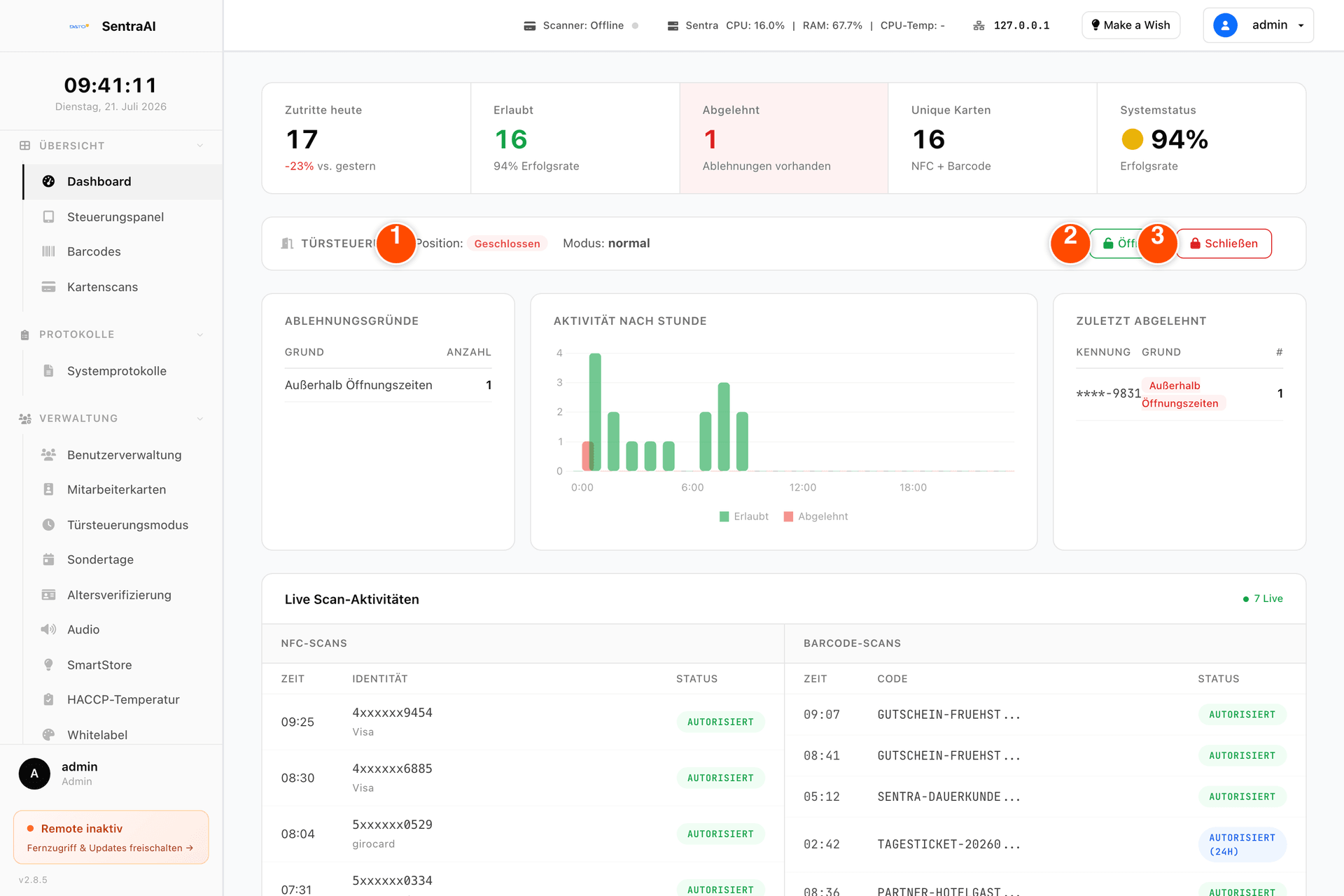The image size is (1344, 896).
Task: Open Kartenscans from the sidebar
Action: coord(123,287)
